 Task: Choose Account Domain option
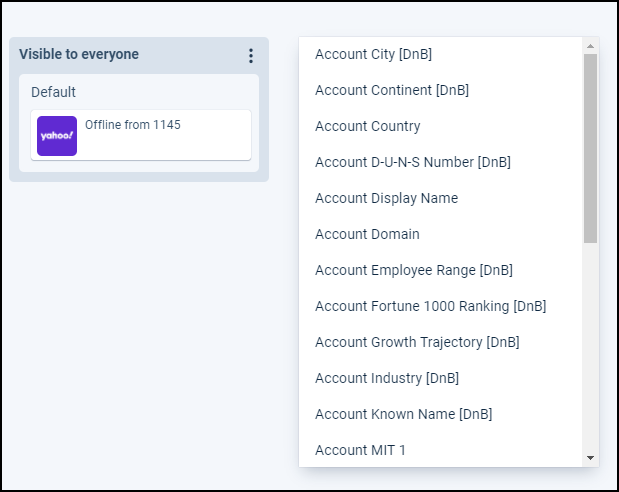tap(367, 234)
